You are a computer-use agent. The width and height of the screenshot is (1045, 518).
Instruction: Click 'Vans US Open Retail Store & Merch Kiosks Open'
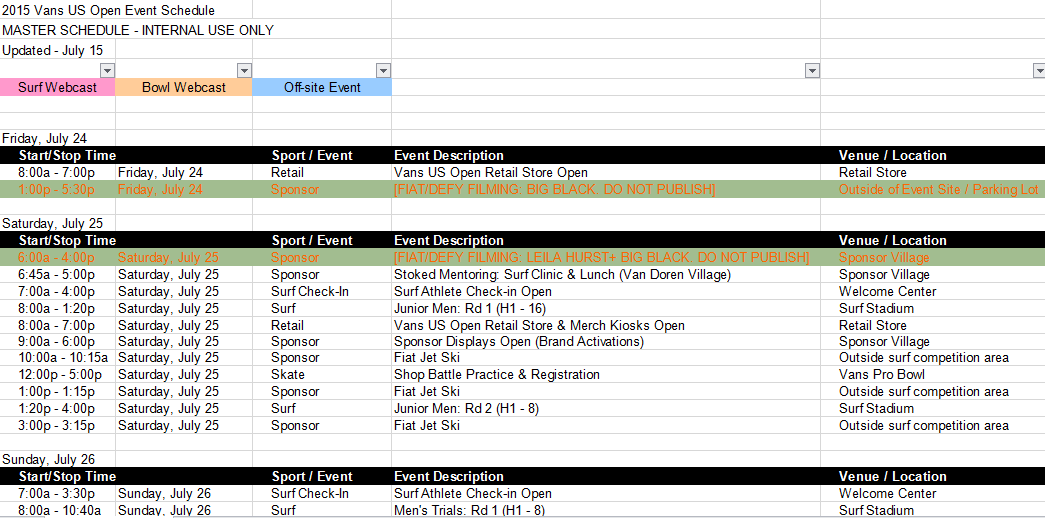[x=539, y=325]
